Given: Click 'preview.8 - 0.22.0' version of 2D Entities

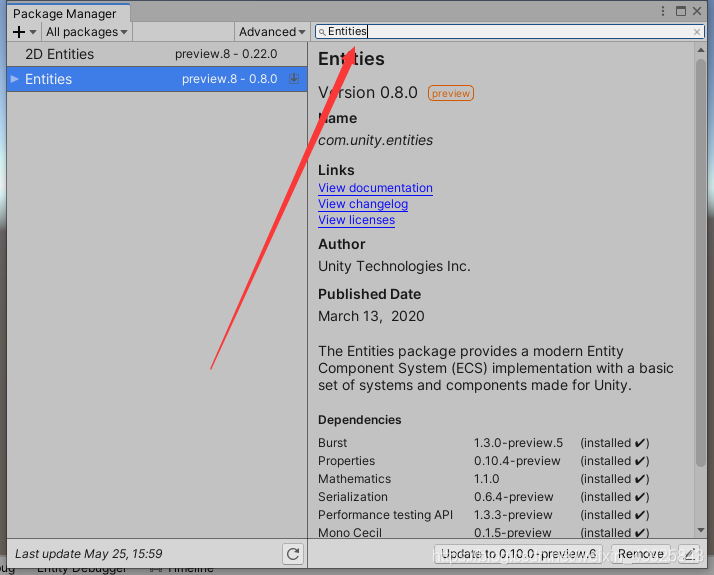Looking at the screenshot, I should pyautogui.click(x=226, y=54).
